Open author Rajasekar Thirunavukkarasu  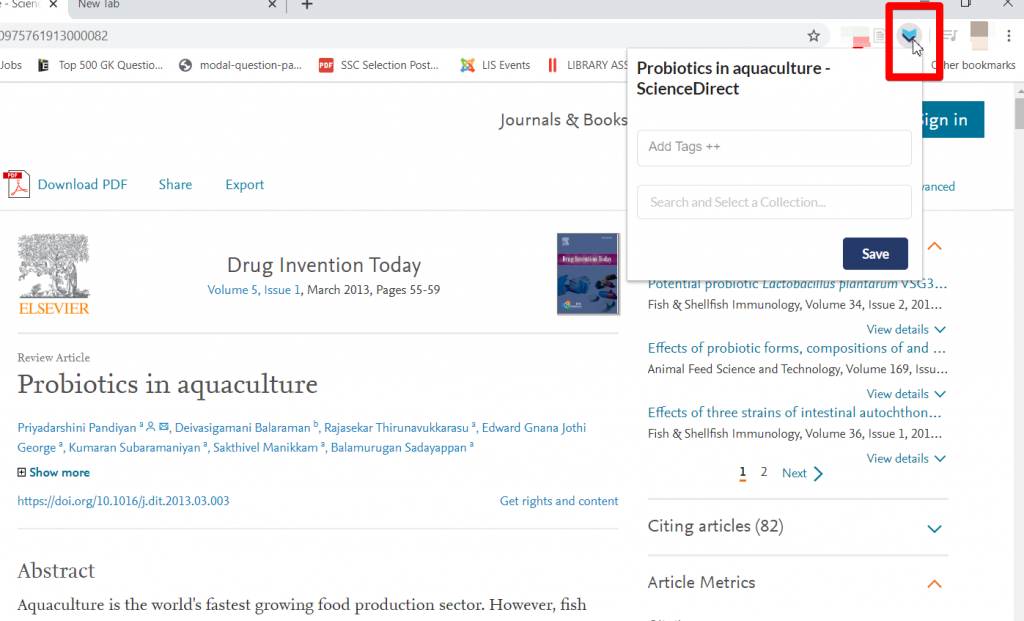click(396, 428)
